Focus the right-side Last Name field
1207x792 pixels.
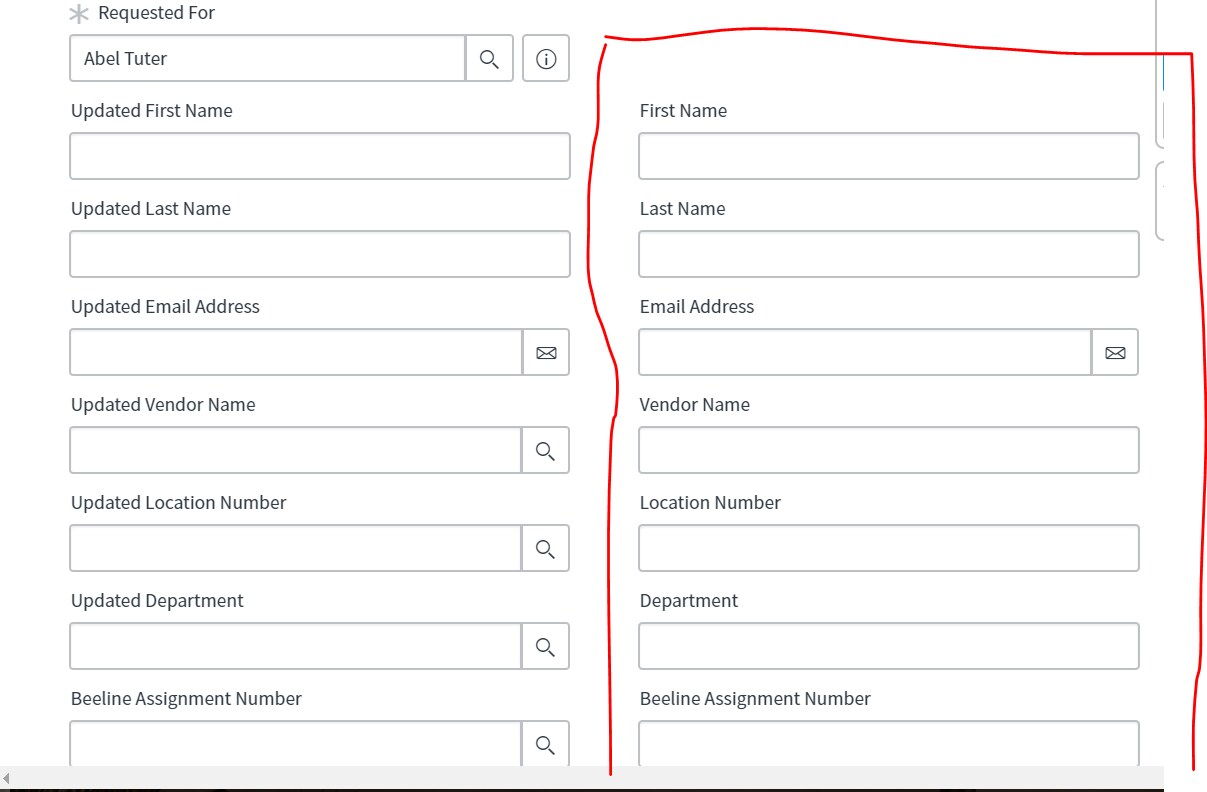pyautogui.click(x=888, y=255)
